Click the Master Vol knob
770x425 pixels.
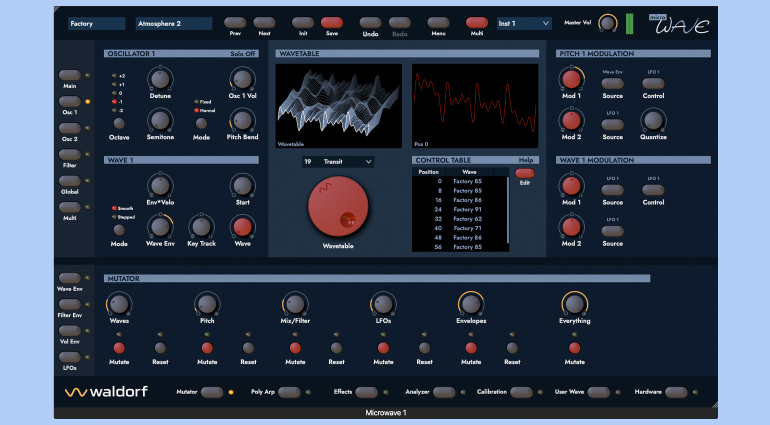(x=608, y=23)
